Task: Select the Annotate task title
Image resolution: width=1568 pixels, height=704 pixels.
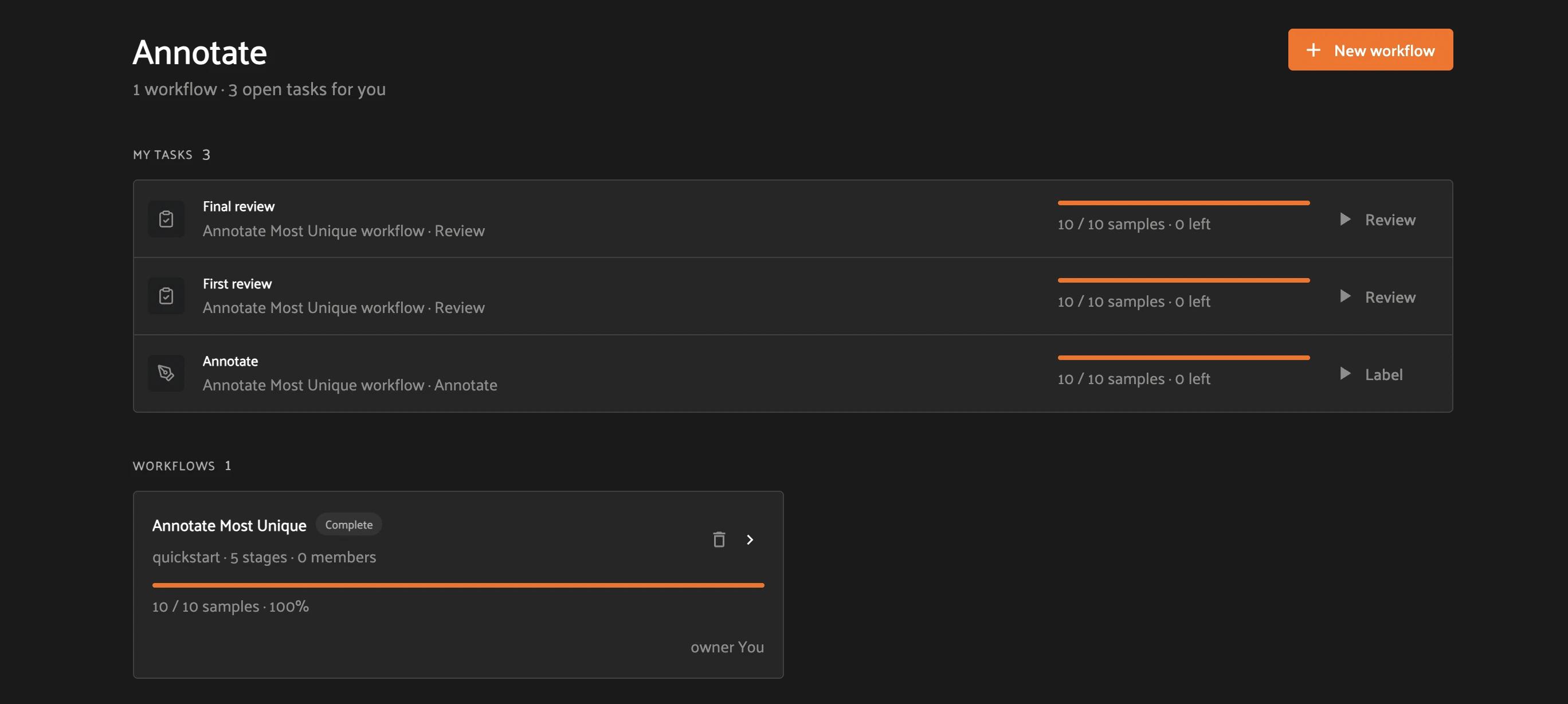Action: coord(230,361)
